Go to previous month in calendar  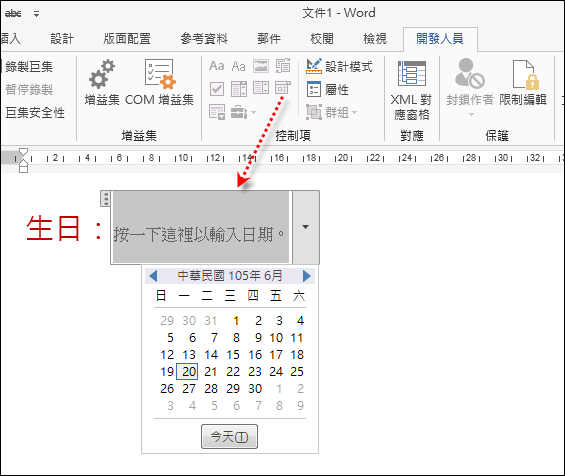pos(153,276)
